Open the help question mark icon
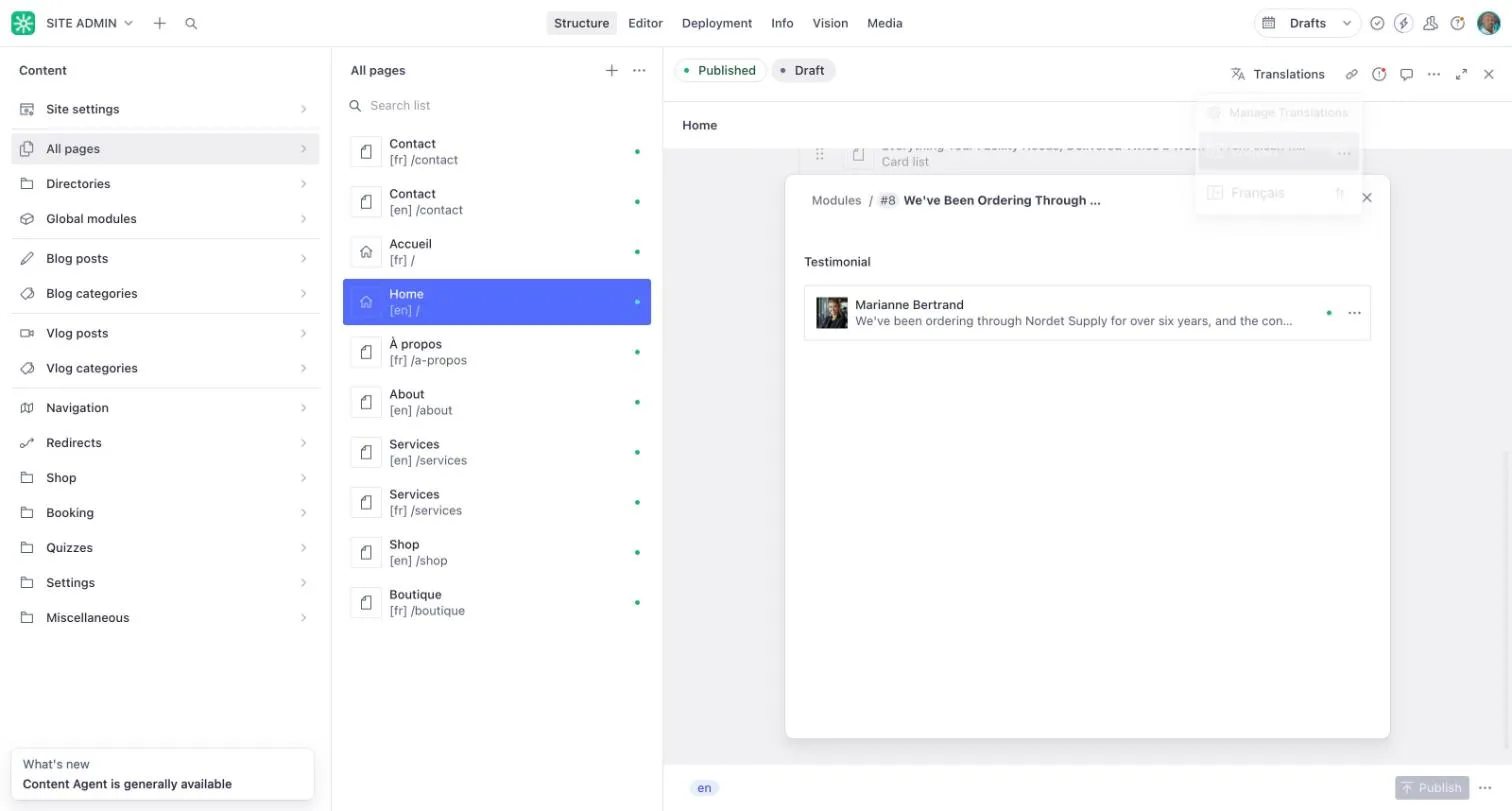This screenshot has height=811, width=1512. pos(1458,23)
